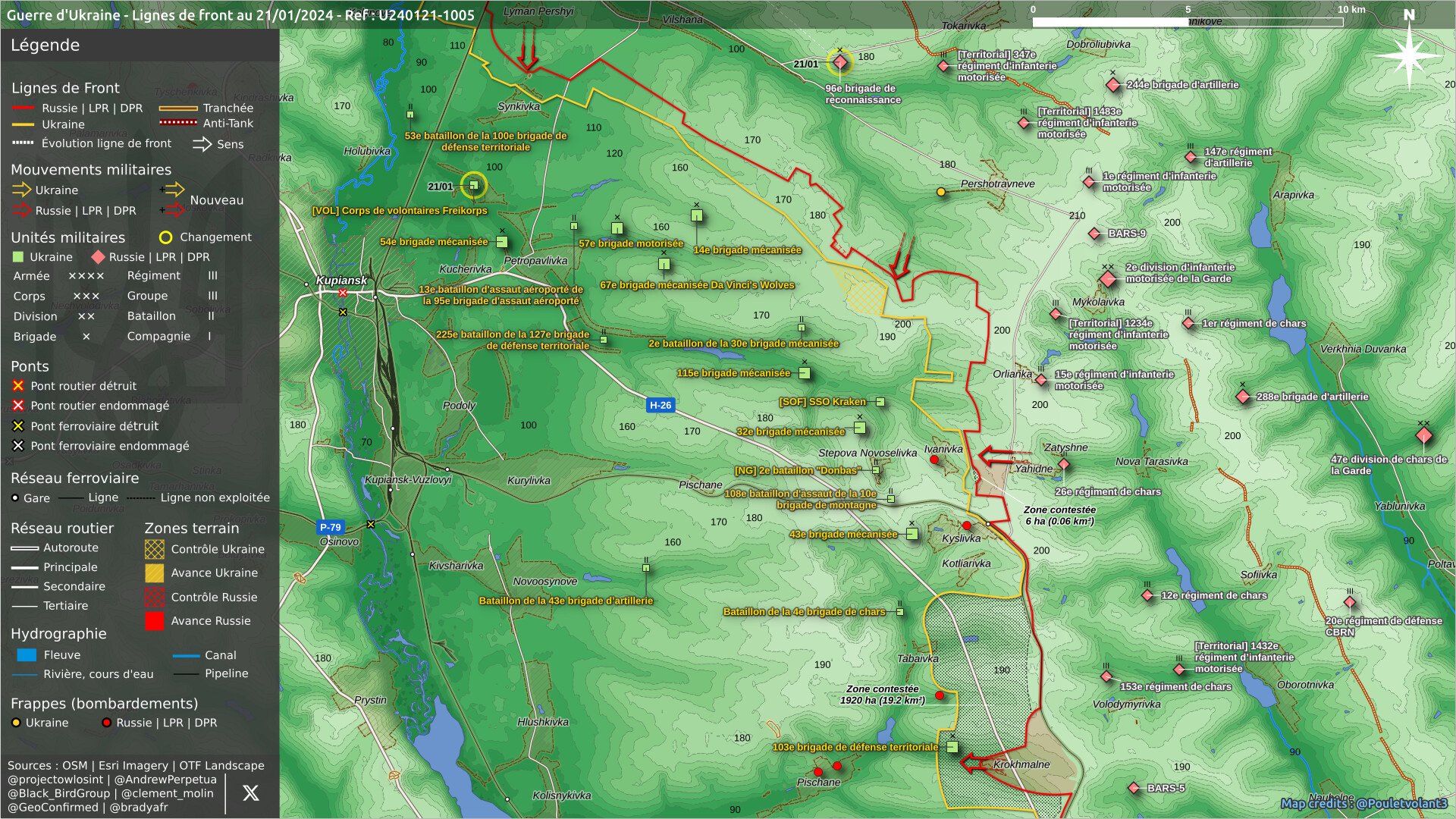This screenshot has height=819, width=1456.
Task: Select the 32e brigade mécanisée unit square
Action: pos(859,428)
